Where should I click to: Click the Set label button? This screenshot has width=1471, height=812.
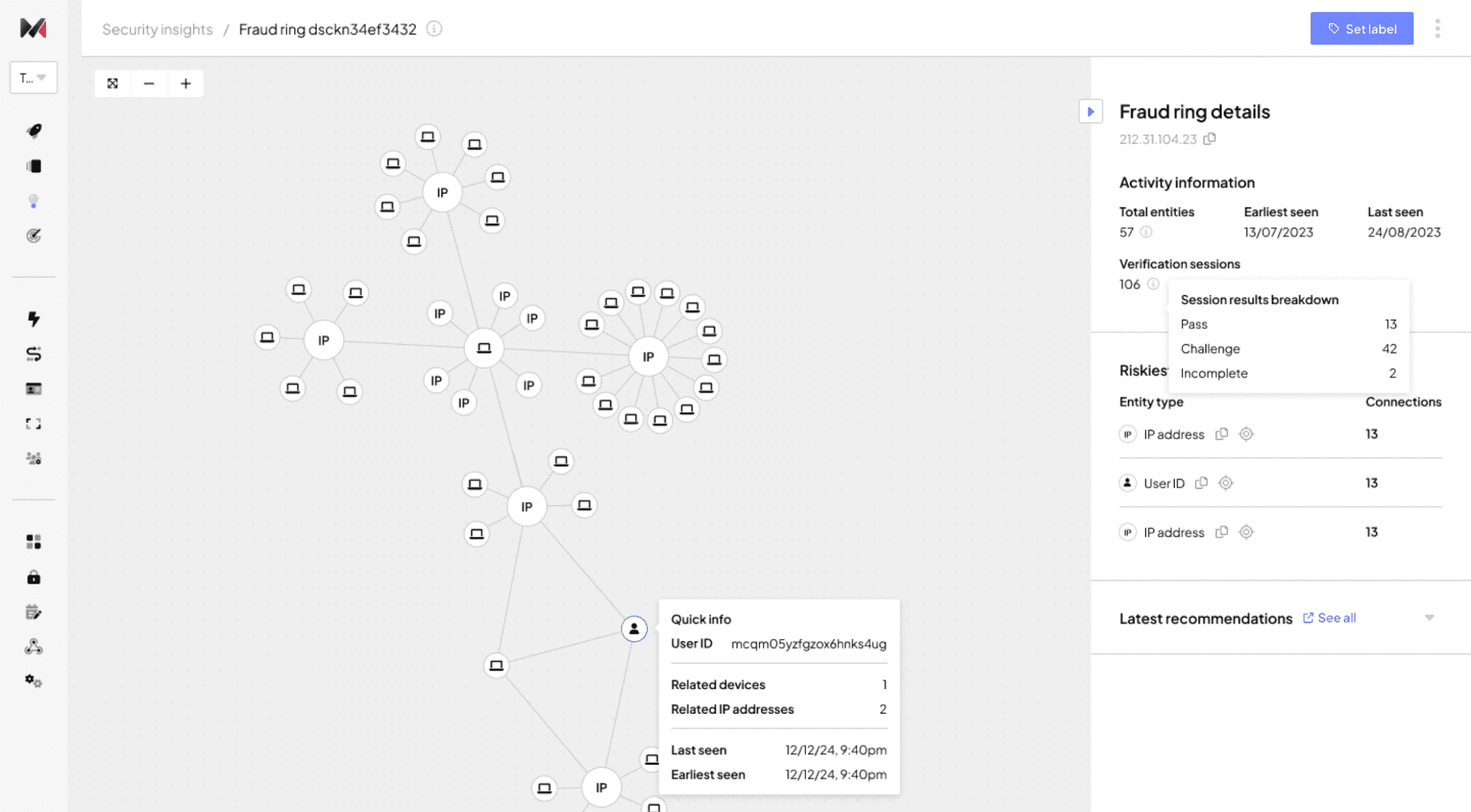pos(1361,29)
